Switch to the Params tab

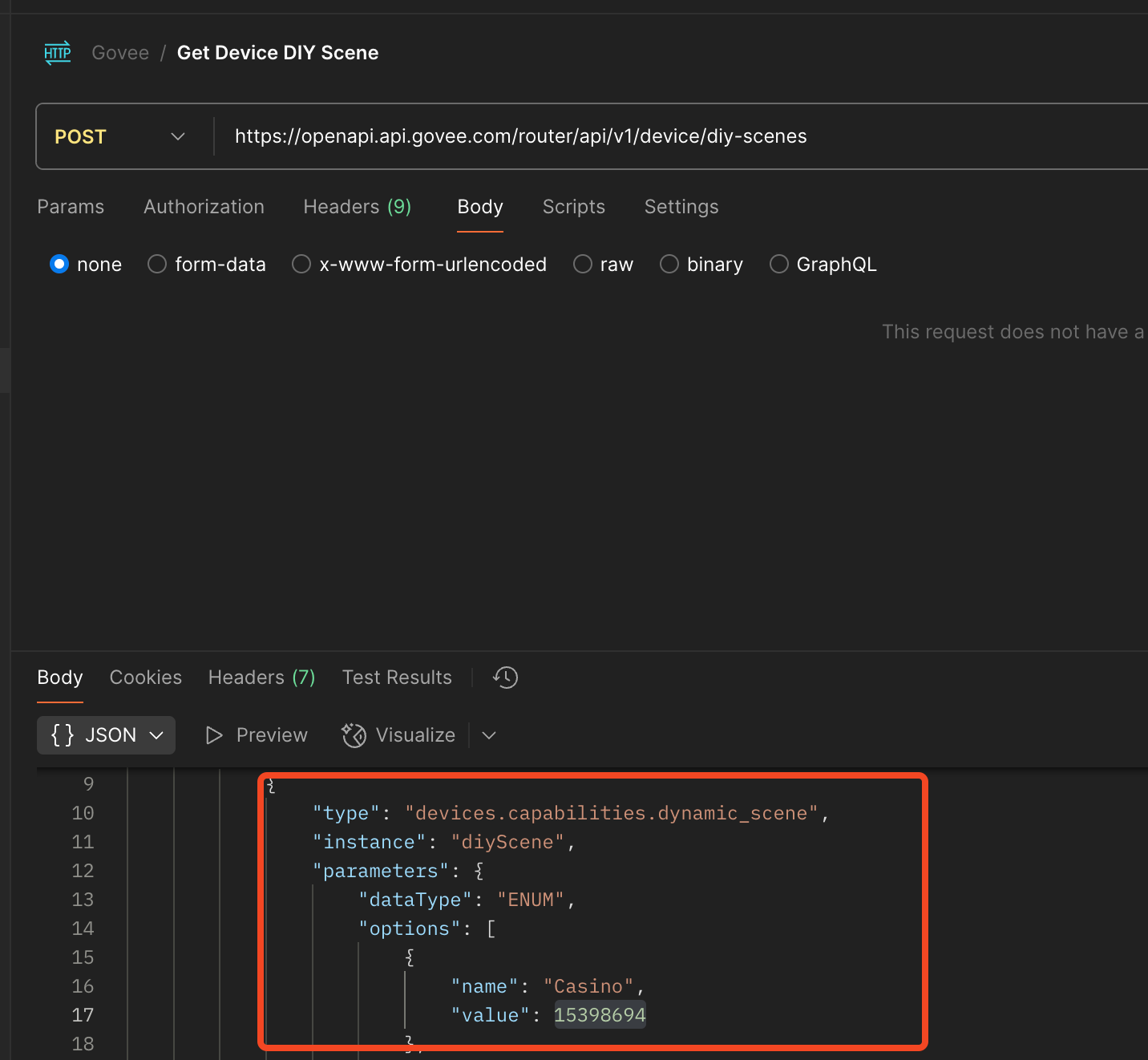pyautogui.click(x=71, y=207)
